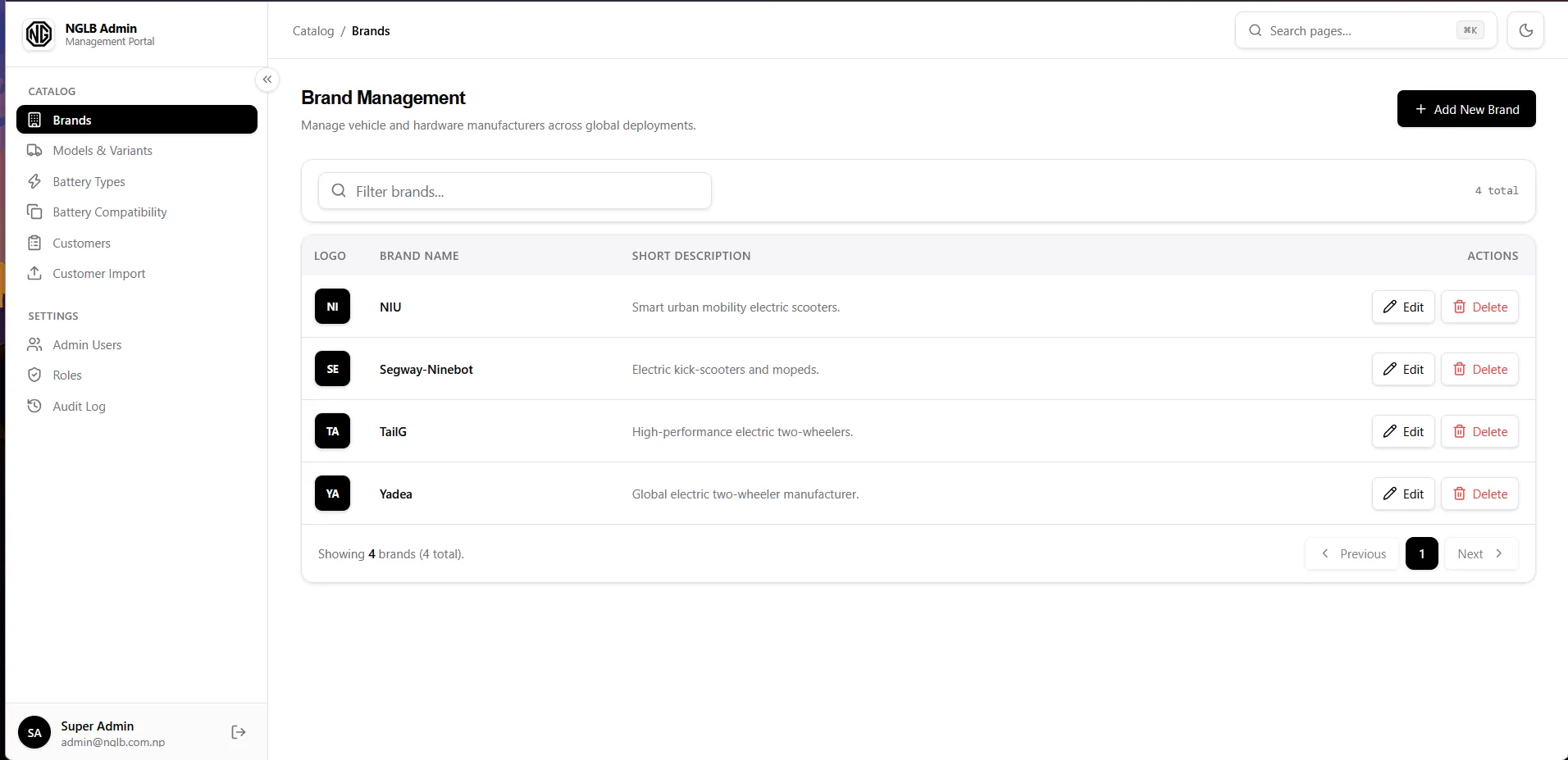Navigate to Customers
Viewport: 1568px width, 760px height.
tap(137, 243)
